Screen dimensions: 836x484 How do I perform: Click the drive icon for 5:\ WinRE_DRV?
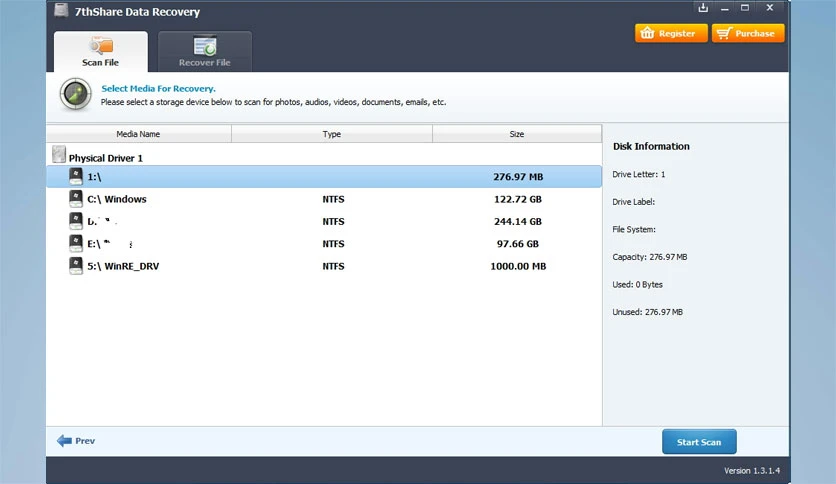[76, 266]
